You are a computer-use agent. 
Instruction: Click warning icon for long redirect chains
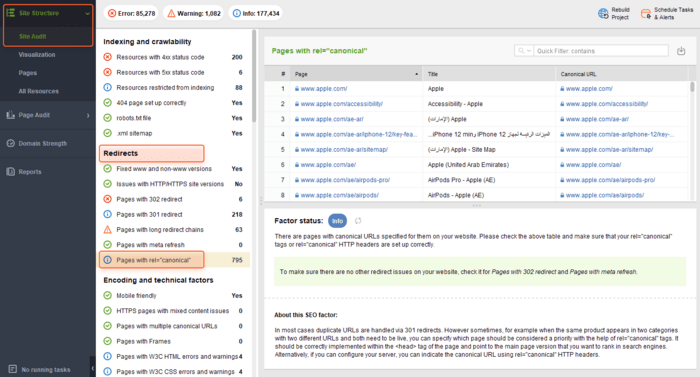pyautogui.click(x=108, y=230)
